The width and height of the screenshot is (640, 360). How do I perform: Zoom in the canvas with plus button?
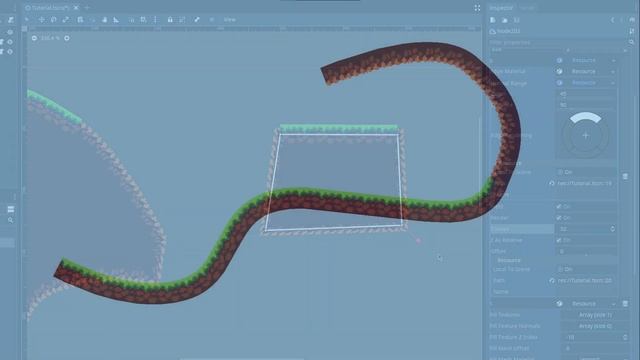(67, 38)
